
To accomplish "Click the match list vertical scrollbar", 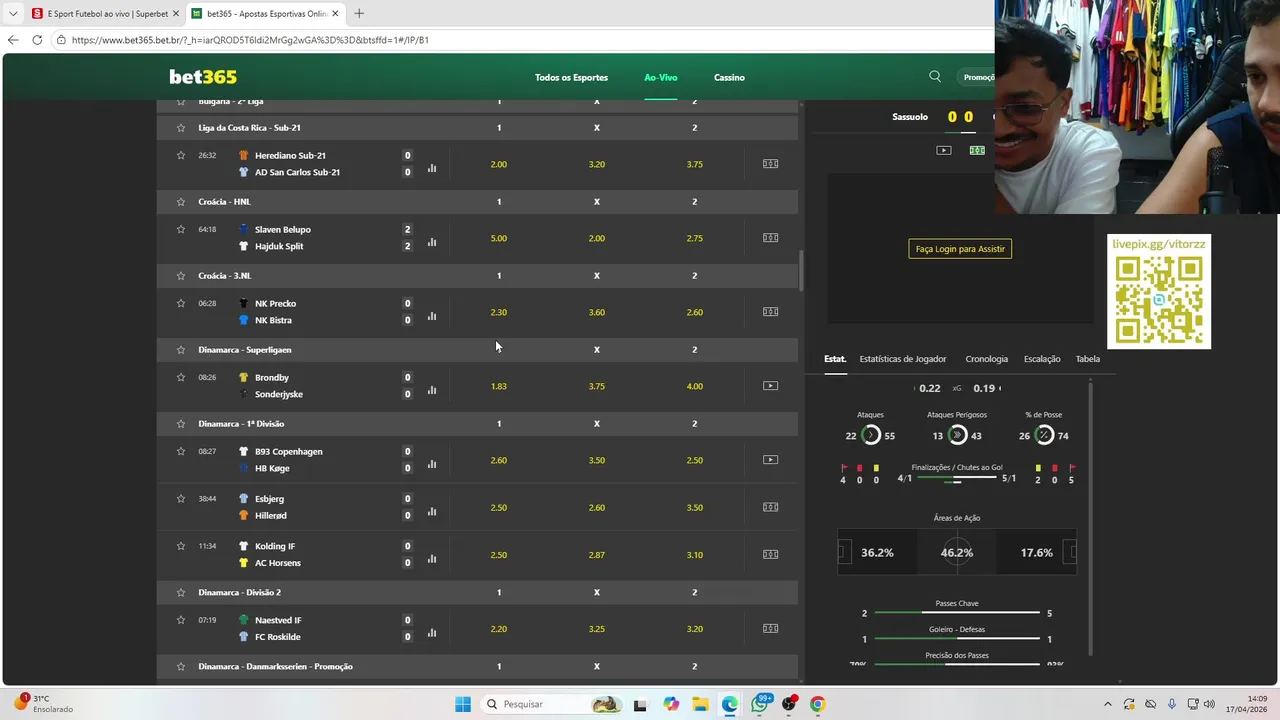I will click(801, 270).
